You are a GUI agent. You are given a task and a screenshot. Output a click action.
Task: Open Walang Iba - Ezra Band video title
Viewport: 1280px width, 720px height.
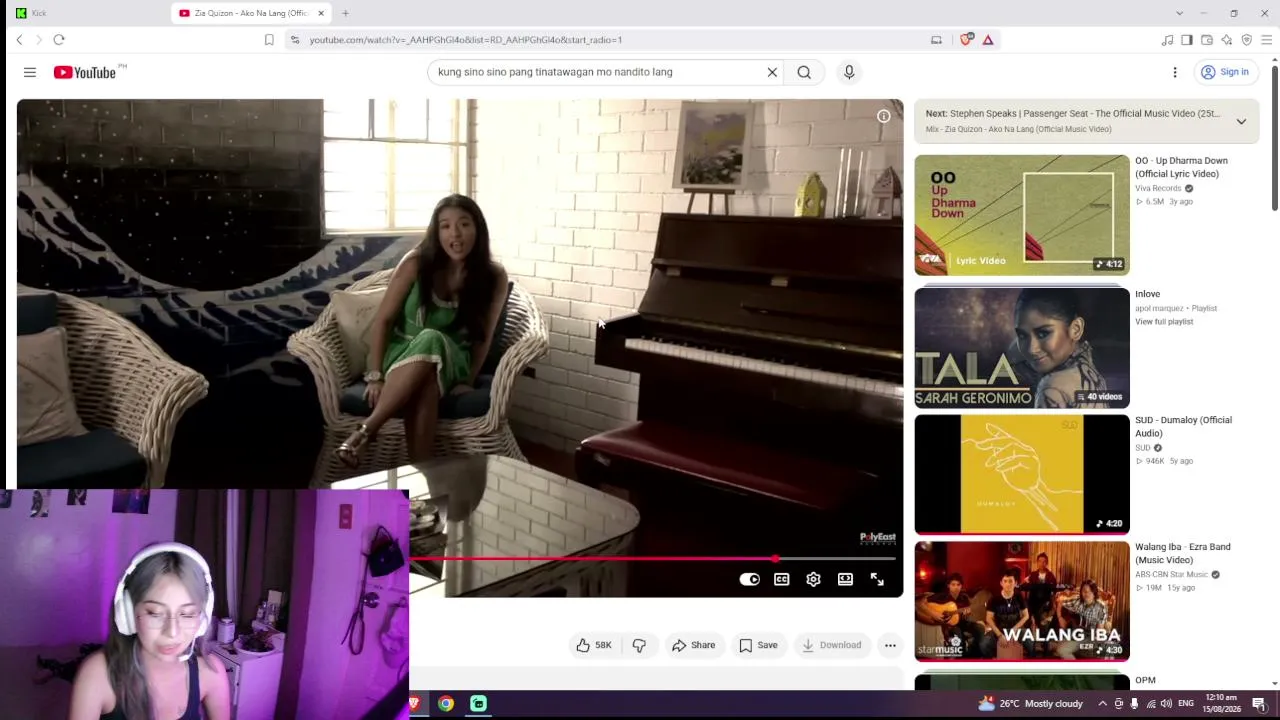(1183, 553)
